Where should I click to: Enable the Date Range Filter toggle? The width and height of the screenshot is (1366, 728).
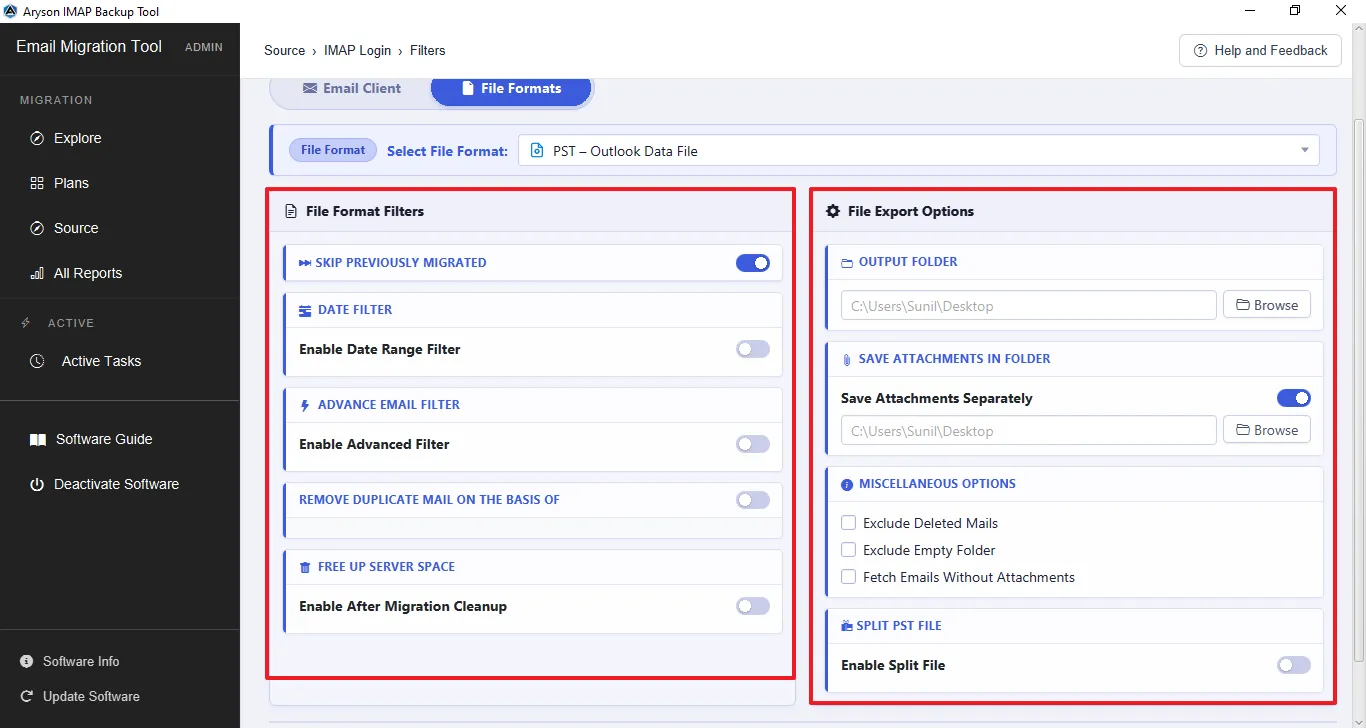coord(753,349)
